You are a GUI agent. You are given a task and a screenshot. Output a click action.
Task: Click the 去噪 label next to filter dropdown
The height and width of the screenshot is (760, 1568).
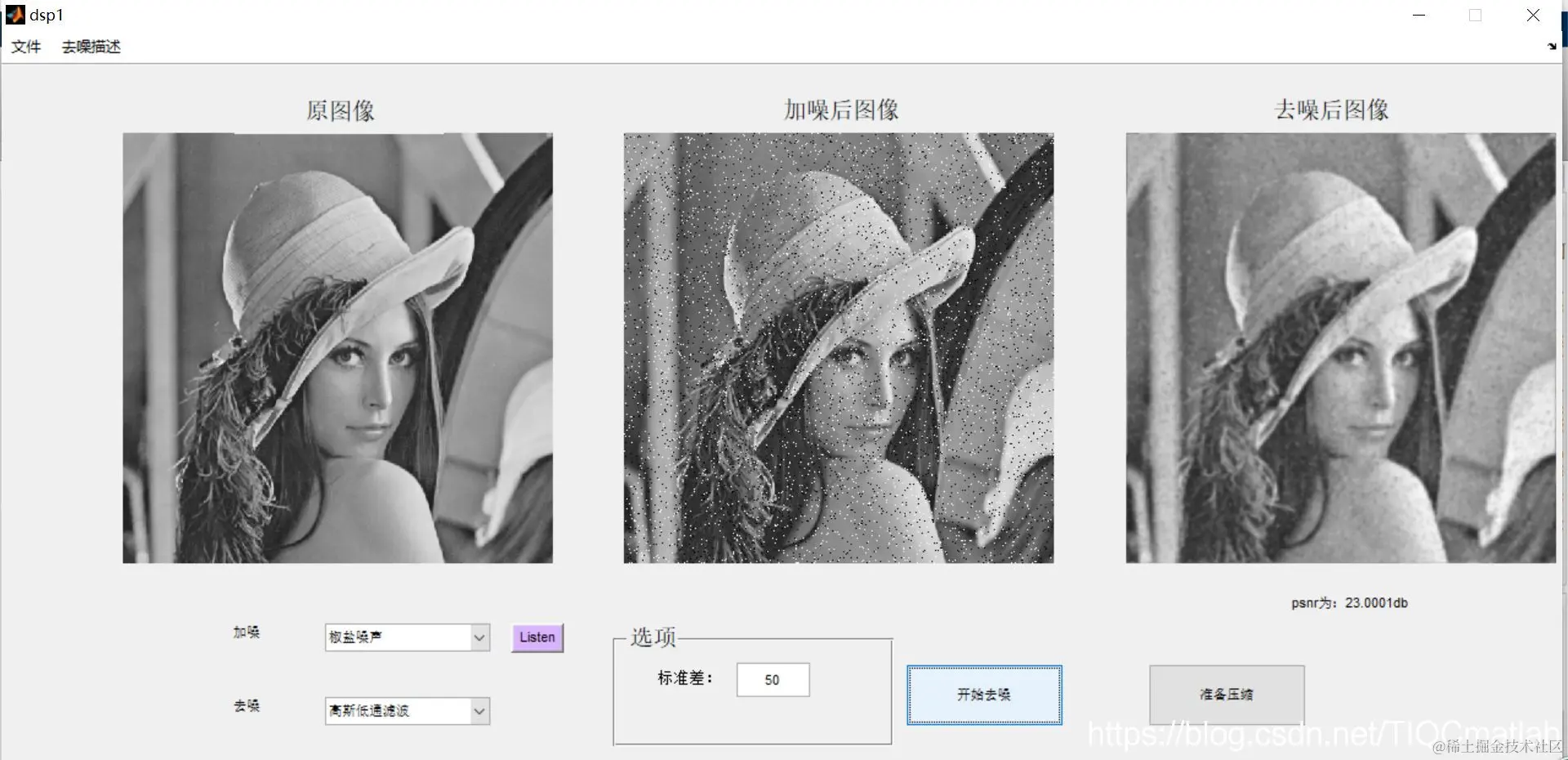[x=247, y=706]
